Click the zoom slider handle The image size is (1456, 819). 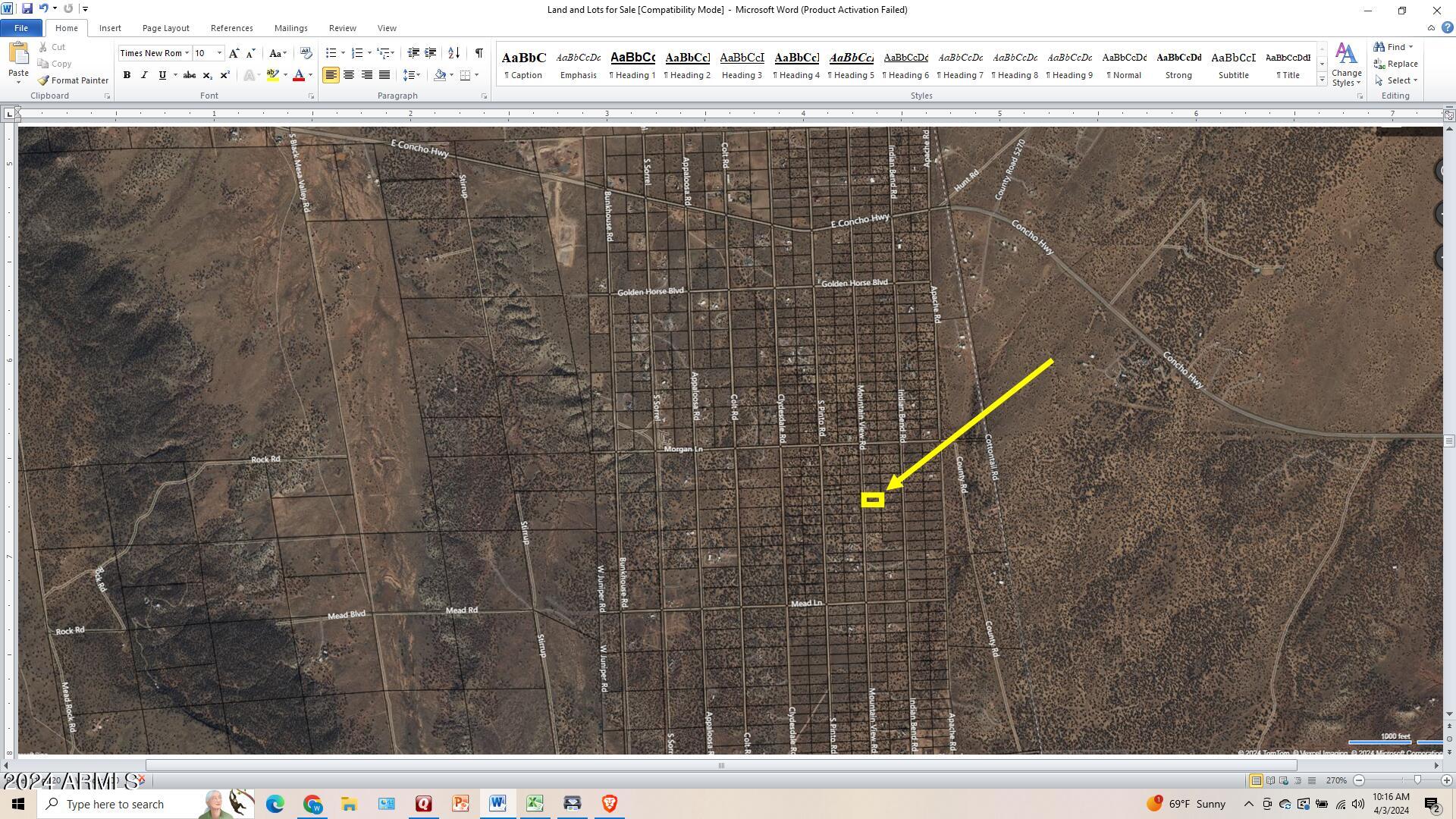[x=1417, y=780]
